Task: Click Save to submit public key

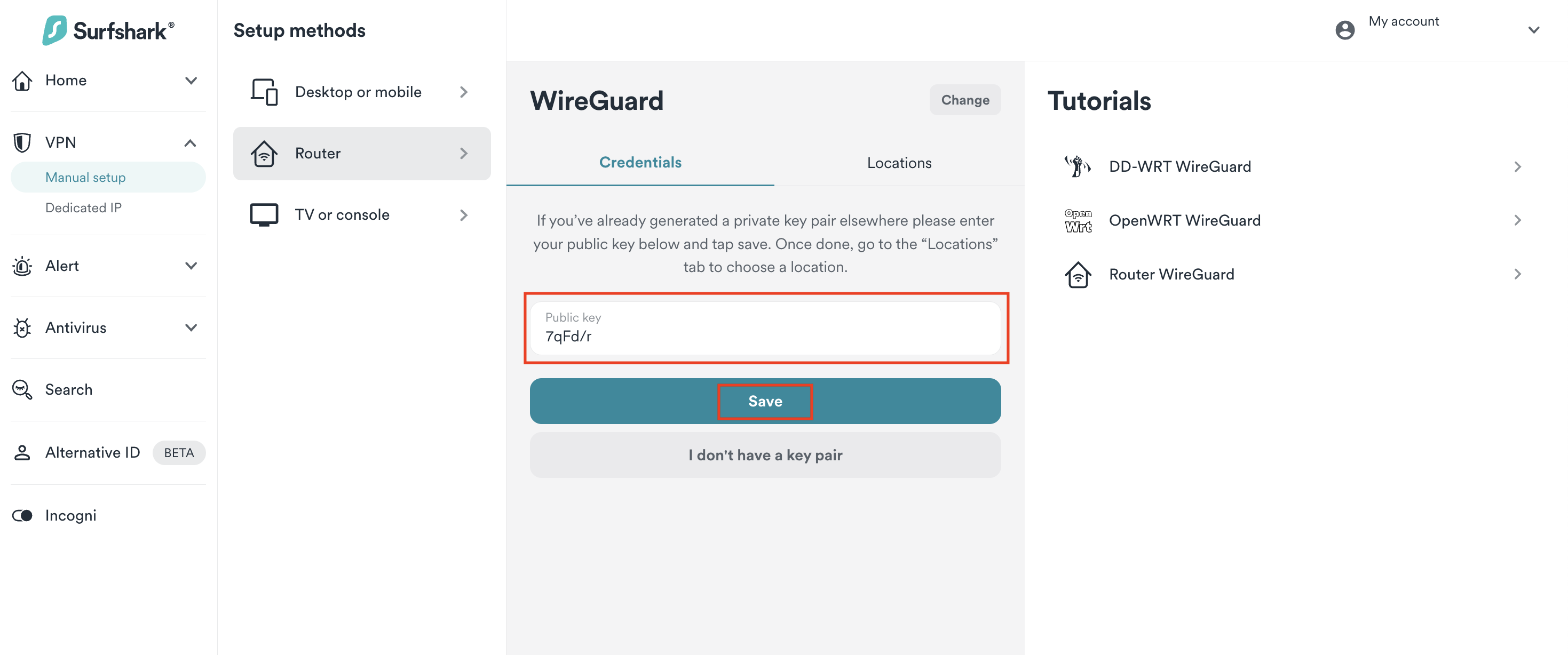Action: 765,400
